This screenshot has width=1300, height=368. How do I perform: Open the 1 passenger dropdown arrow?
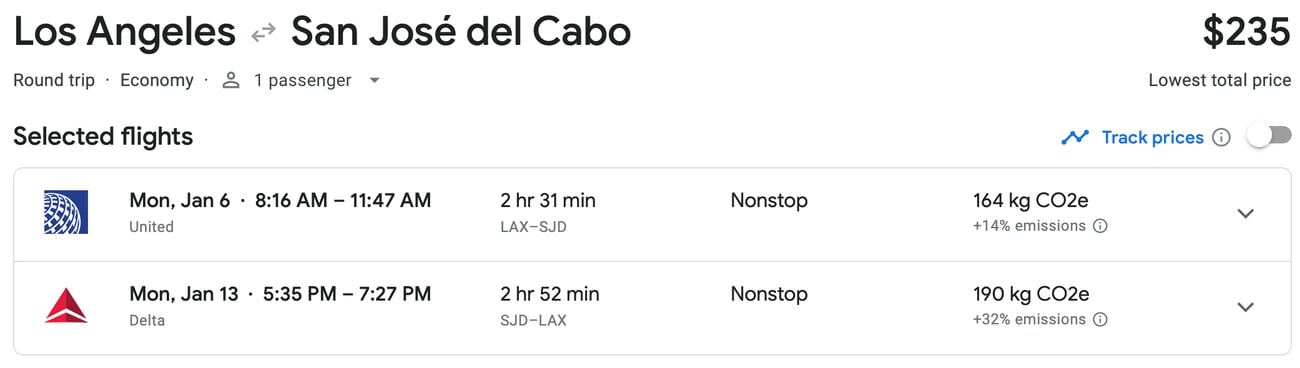(x=374, y=80)
